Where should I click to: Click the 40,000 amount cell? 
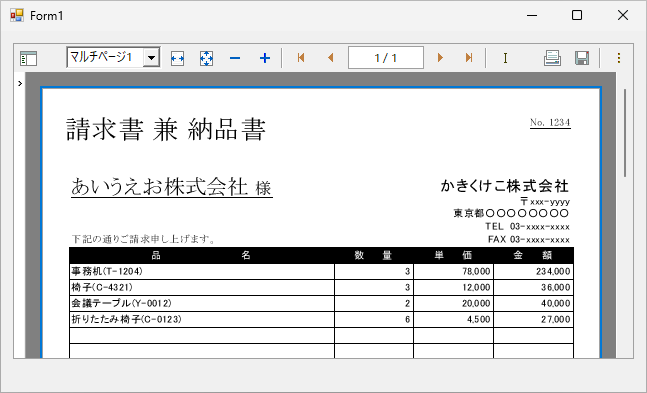pos(533,303)
